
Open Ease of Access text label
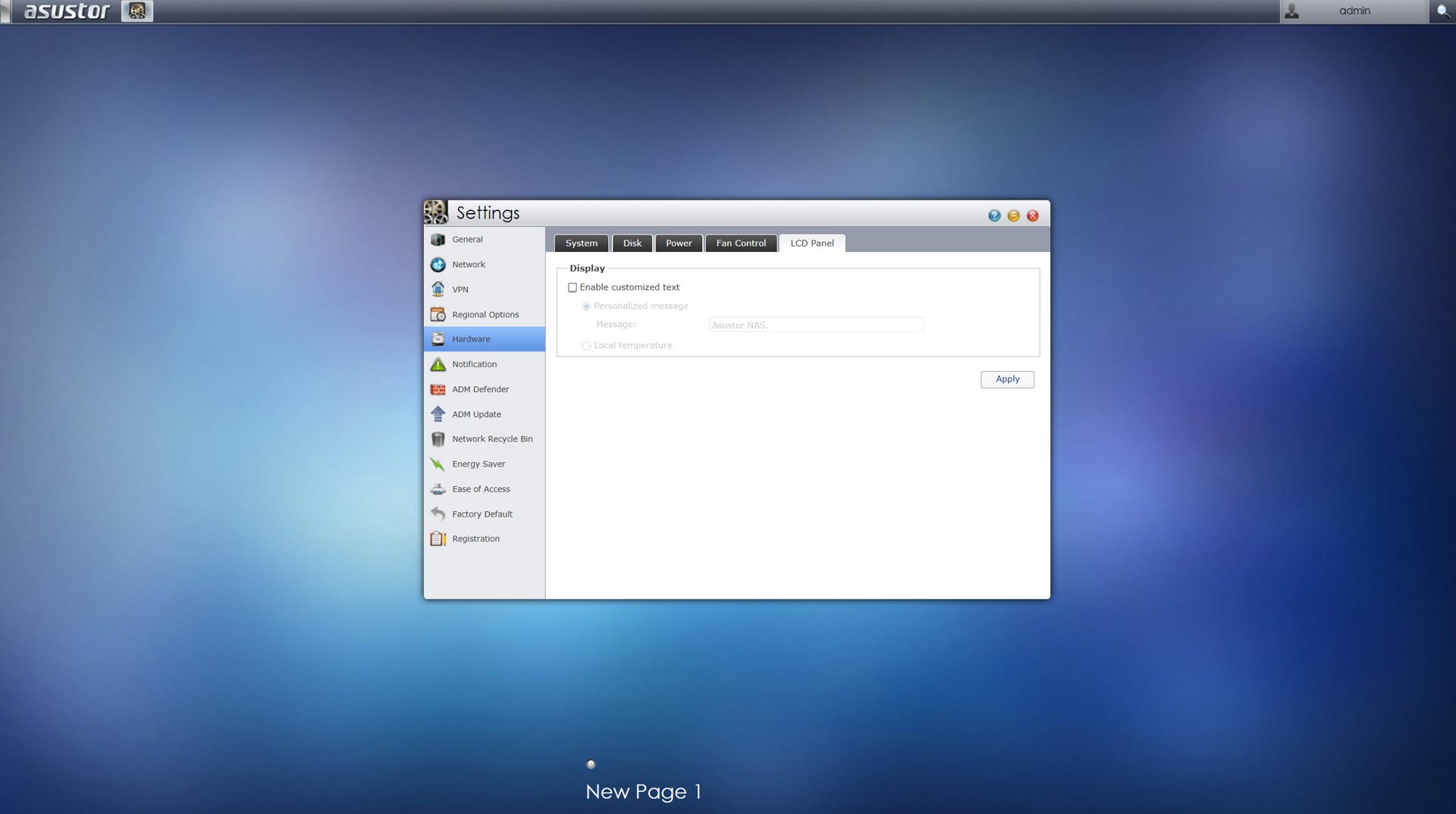481,489
